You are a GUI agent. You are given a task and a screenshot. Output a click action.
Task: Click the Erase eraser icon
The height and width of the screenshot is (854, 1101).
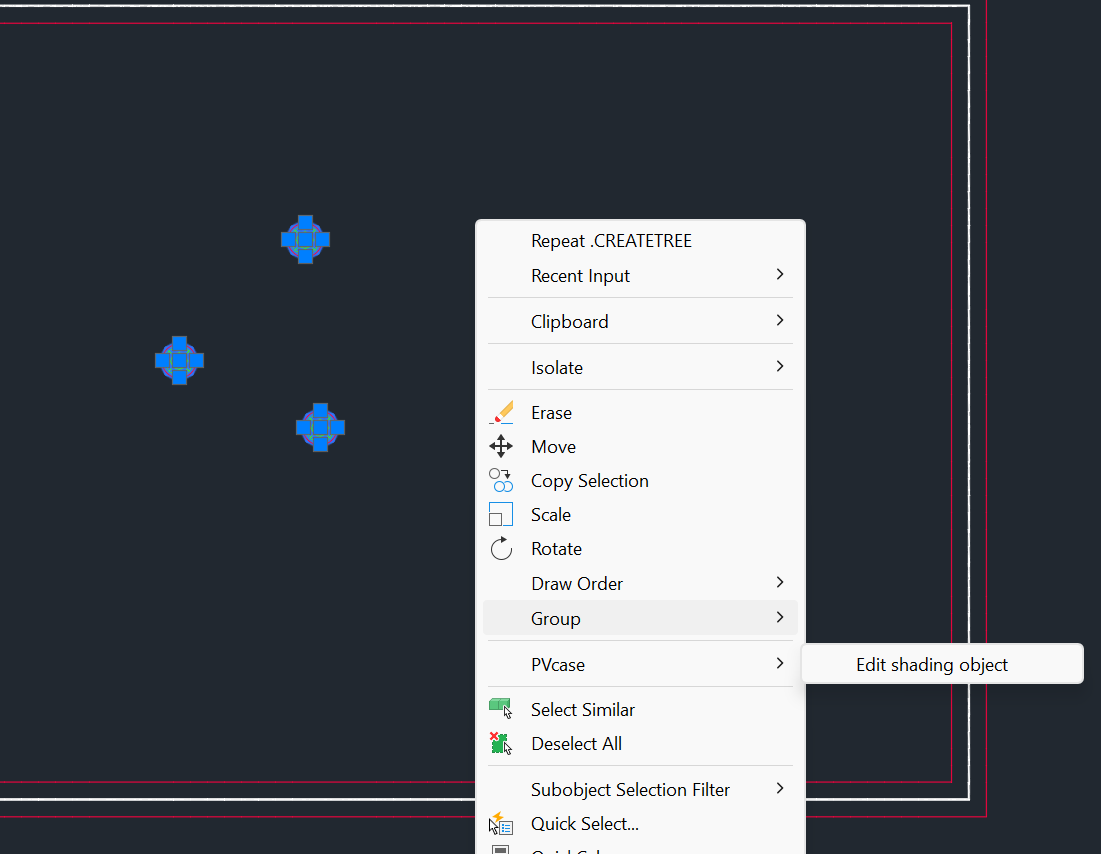(x=501, y=413)
